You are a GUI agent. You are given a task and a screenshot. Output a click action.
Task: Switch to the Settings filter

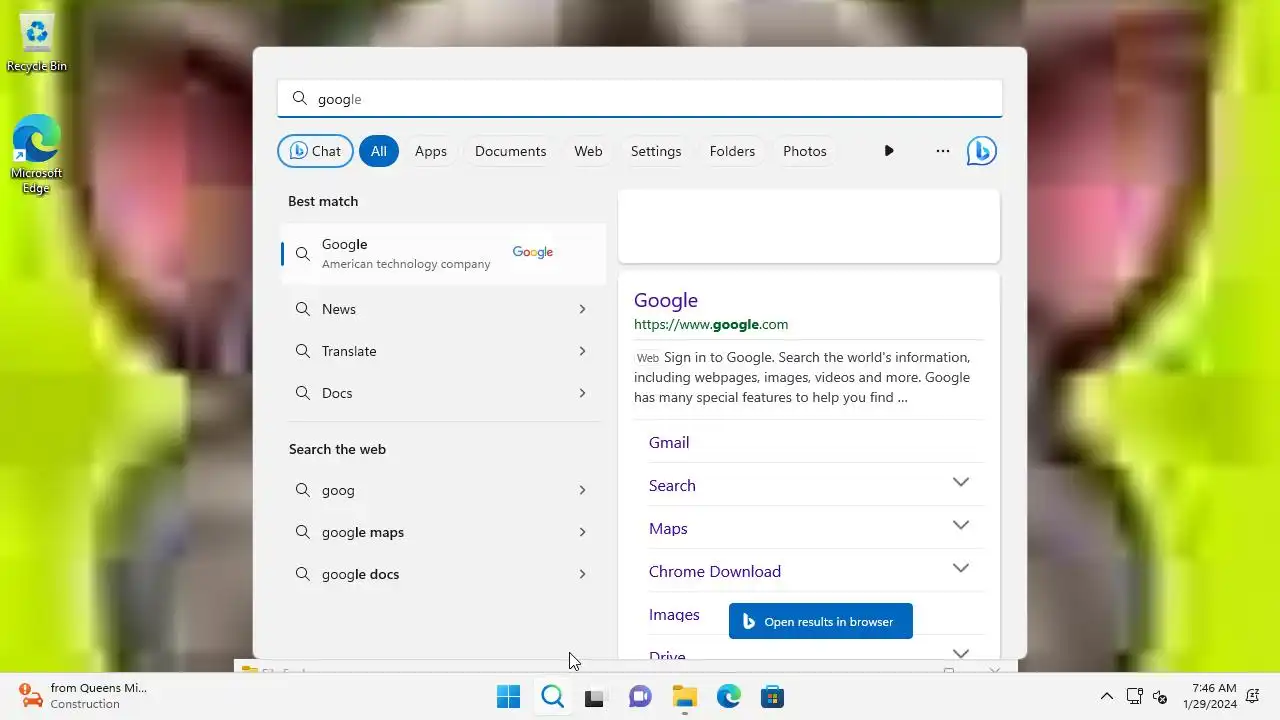pos(656,151)
